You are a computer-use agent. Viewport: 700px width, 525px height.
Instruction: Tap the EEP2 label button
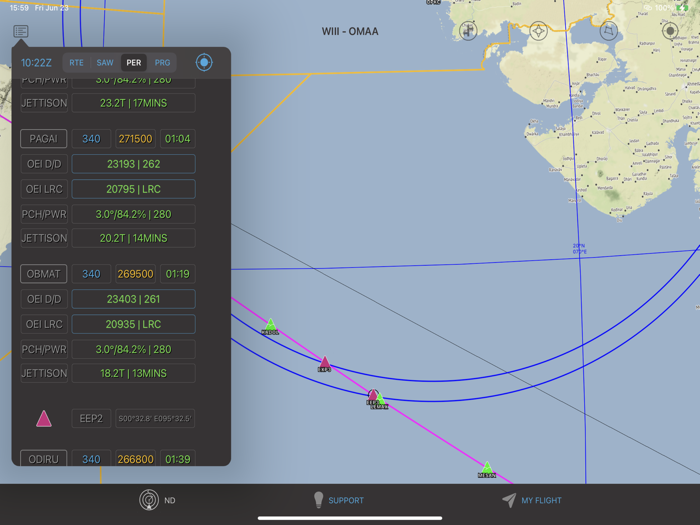coord(91,419)
